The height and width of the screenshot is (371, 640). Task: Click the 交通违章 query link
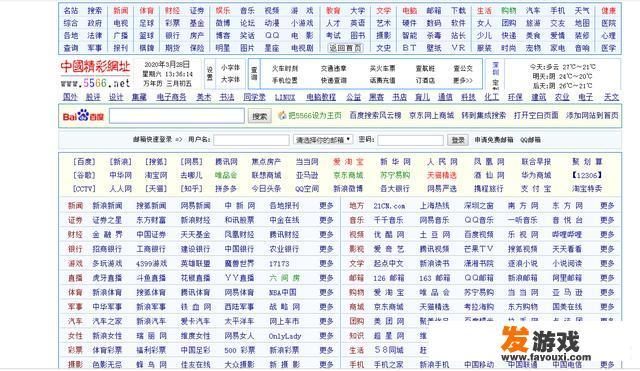click(333, 69)
